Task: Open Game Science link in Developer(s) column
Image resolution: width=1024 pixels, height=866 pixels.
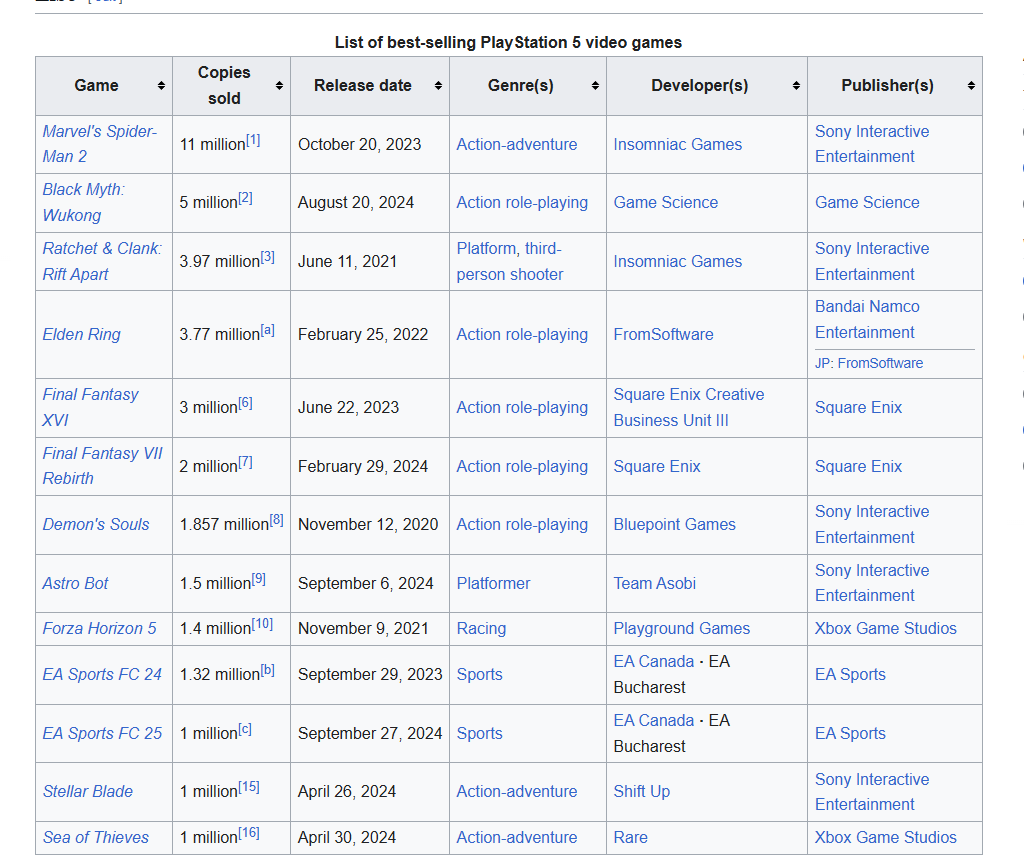Action: [665, 202]
